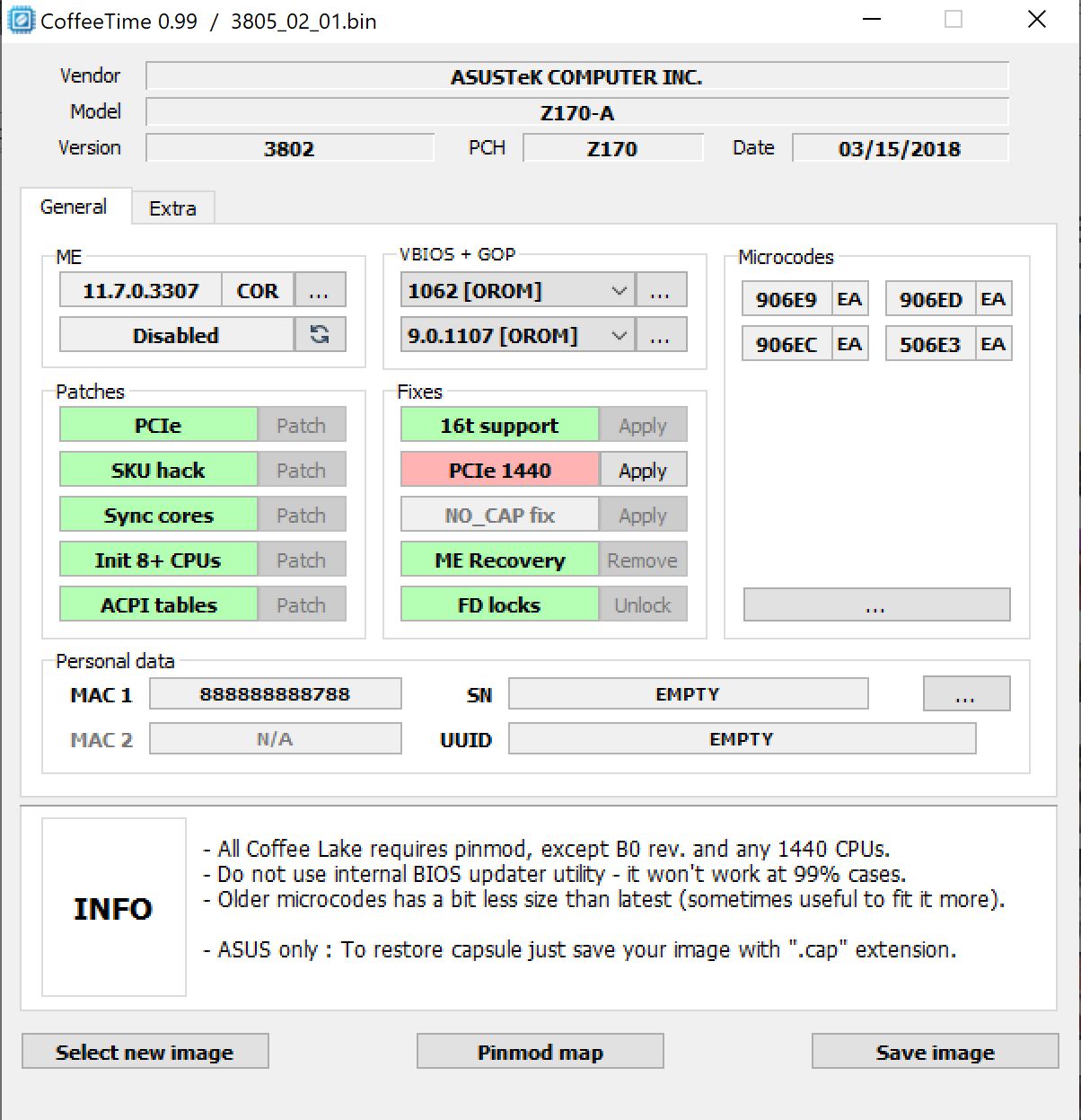The image size is (1081, 1120).
Task: Click Patch next to PCIe
Action: [302, 425]
